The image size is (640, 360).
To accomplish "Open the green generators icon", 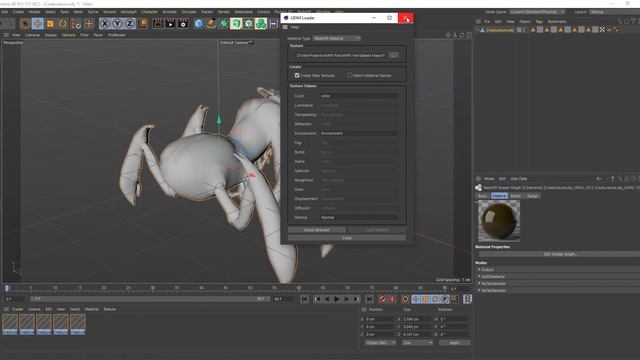I will pyautogui.click(x=224, y=24).
